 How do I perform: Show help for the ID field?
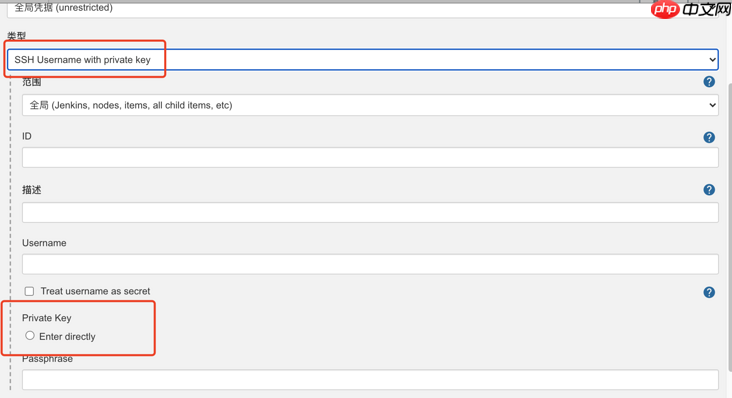click(709, 137)
